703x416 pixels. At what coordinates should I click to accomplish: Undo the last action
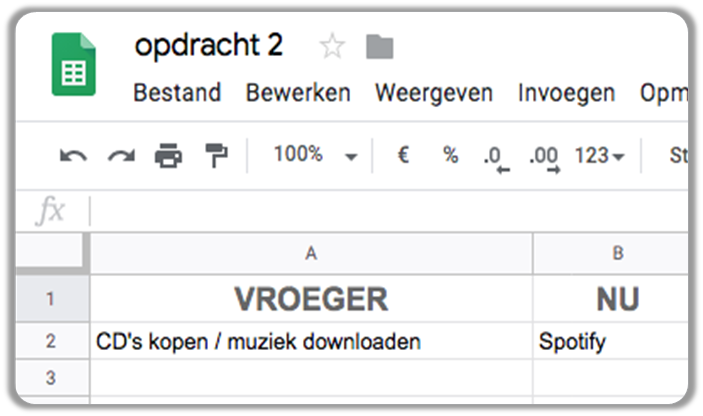[x=73, y=156]
